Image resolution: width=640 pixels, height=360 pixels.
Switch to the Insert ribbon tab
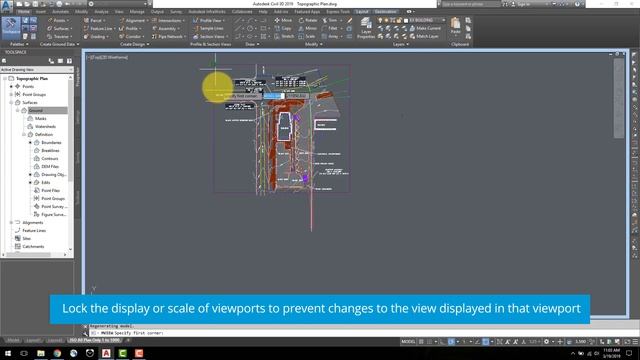pos(41,12)
